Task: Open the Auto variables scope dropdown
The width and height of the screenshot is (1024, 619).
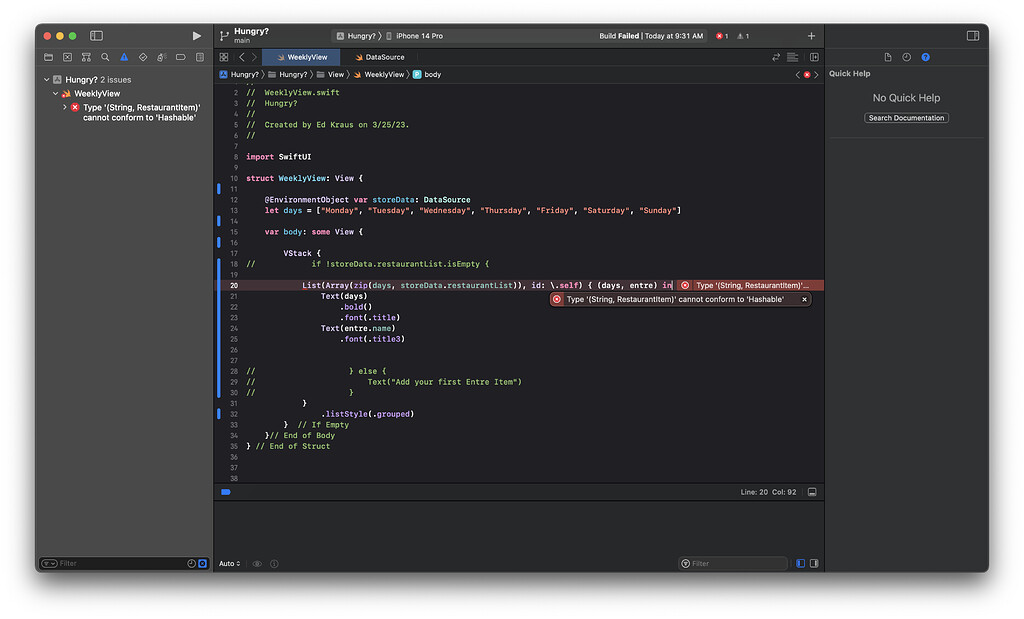Action: coord(229,563)
